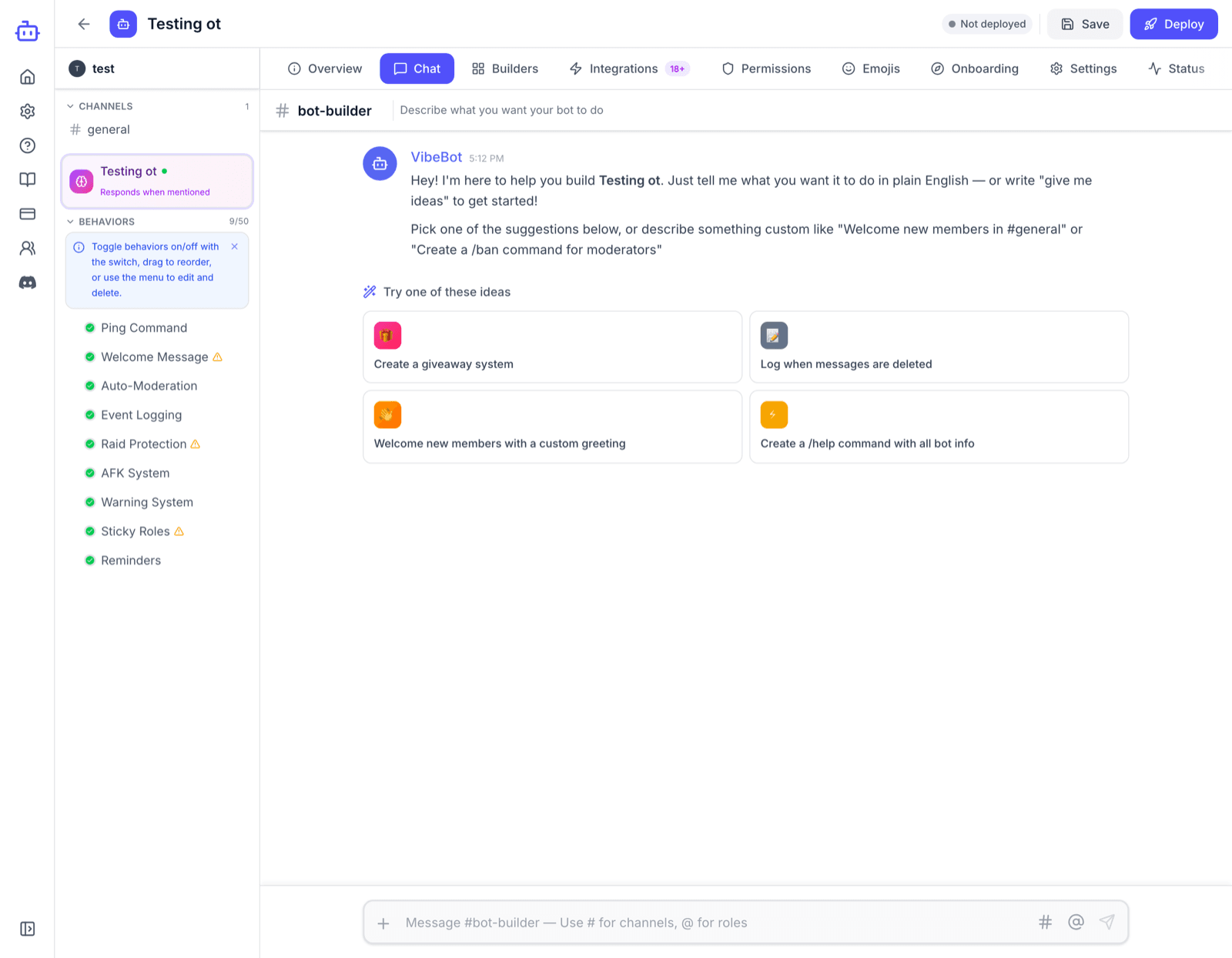Click the VibeBot avatar in chat
Image resolution: width=1232 pixels, height=958 pixels.
[x=380, y=163]
